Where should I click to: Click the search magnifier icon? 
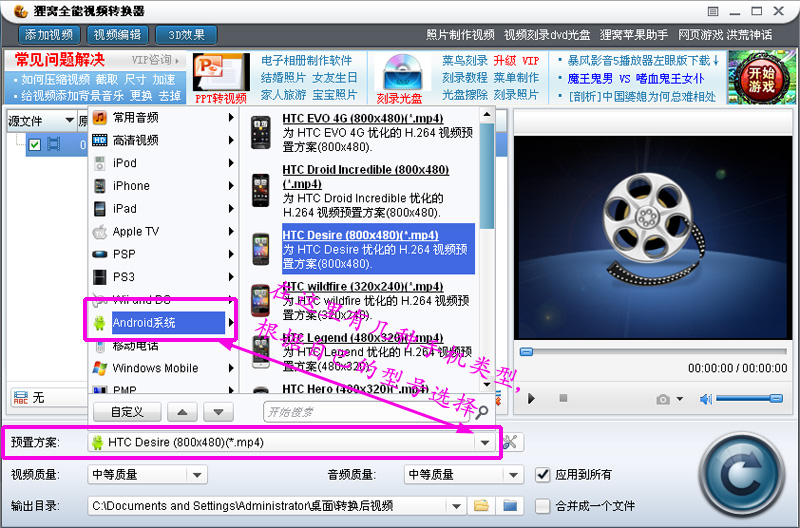(481, 412)
